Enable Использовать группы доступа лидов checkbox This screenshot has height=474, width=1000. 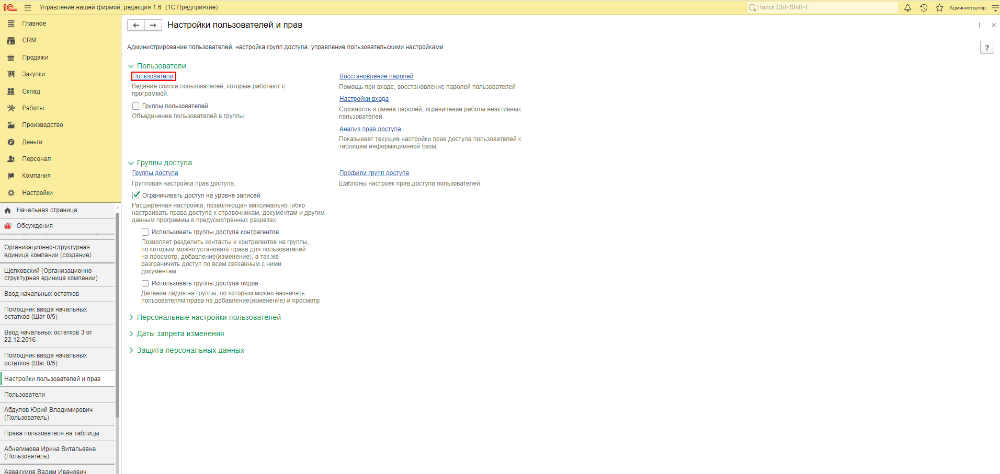[x=146, y=283]
